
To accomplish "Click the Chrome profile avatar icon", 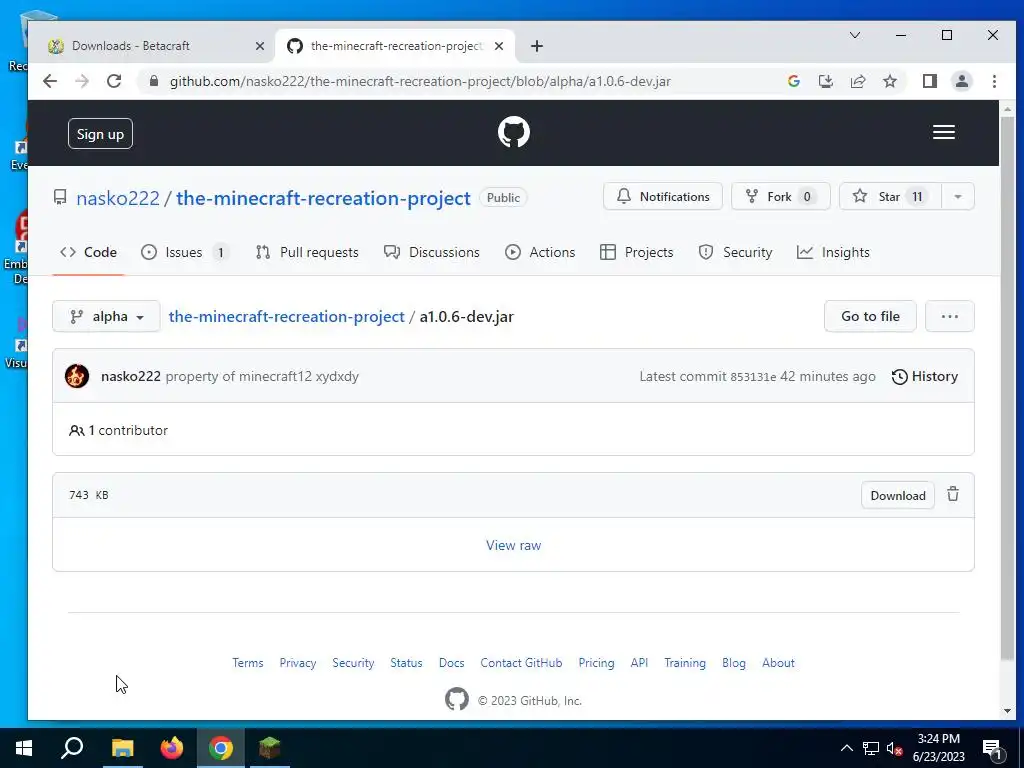I will pos(961,81).
